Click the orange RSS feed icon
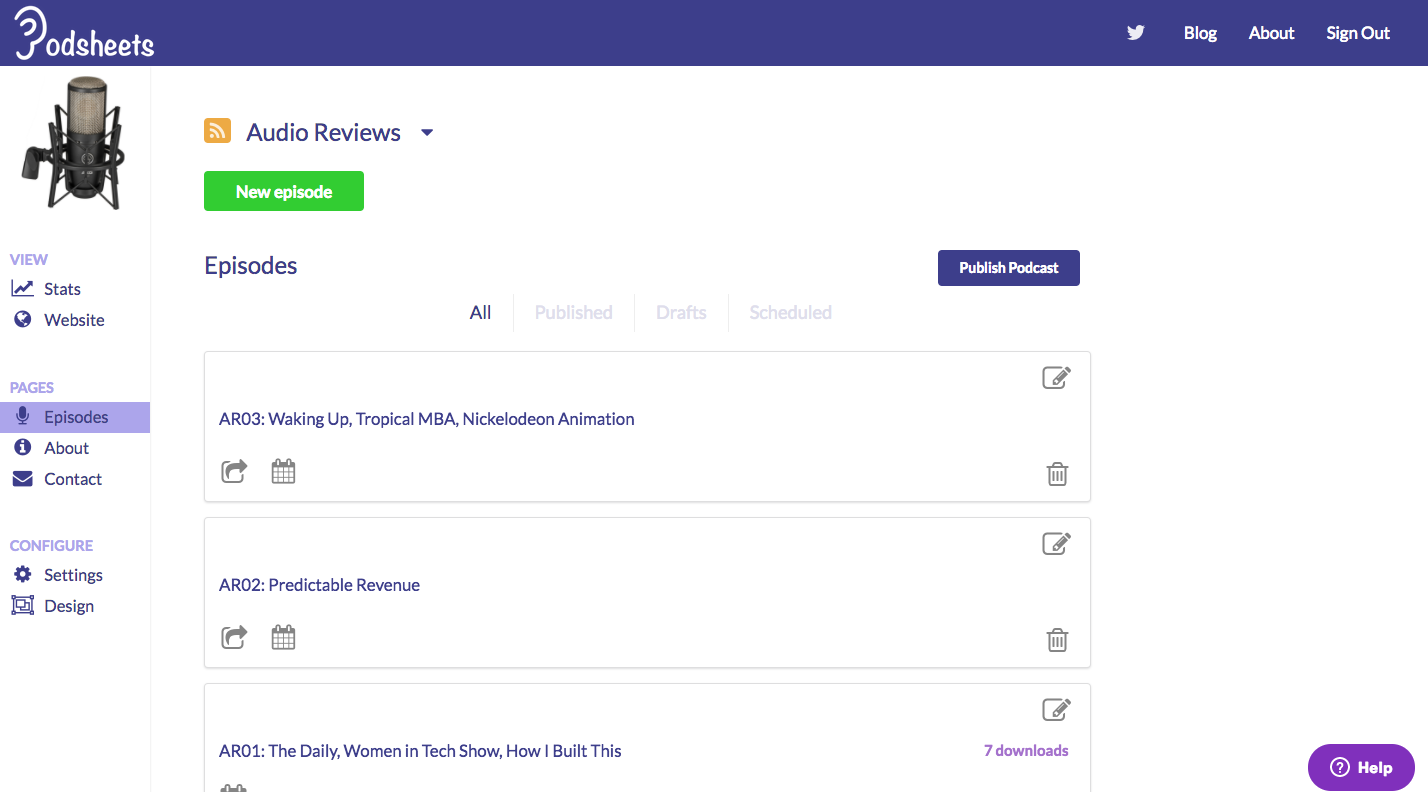1428x792 pixels. pyautogui.click(x=218, y=131)
